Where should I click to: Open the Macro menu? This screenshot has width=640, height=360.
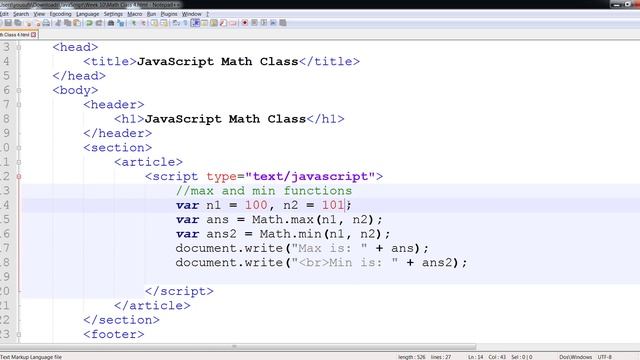coord(135,14)
